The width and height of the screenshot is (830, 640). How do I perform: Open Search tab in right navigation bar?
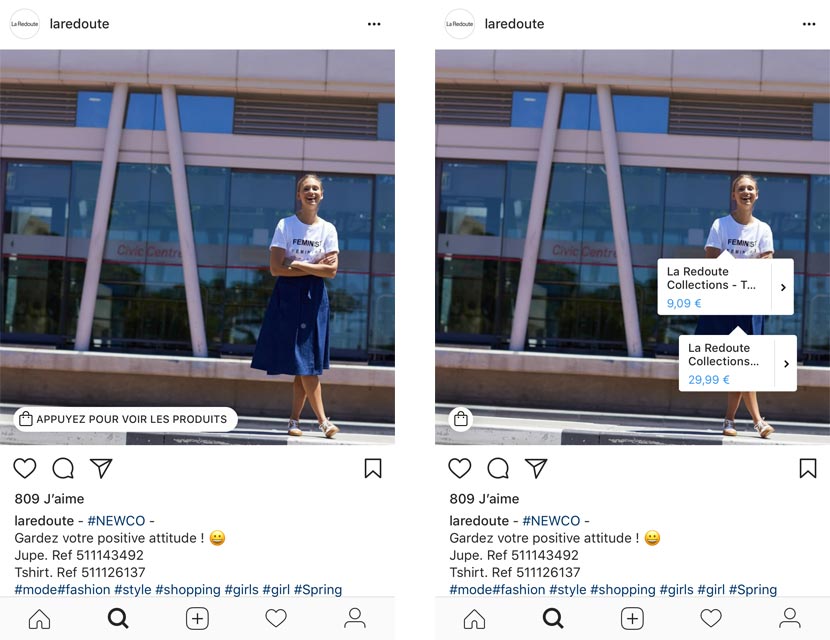[x=553, y=618]
